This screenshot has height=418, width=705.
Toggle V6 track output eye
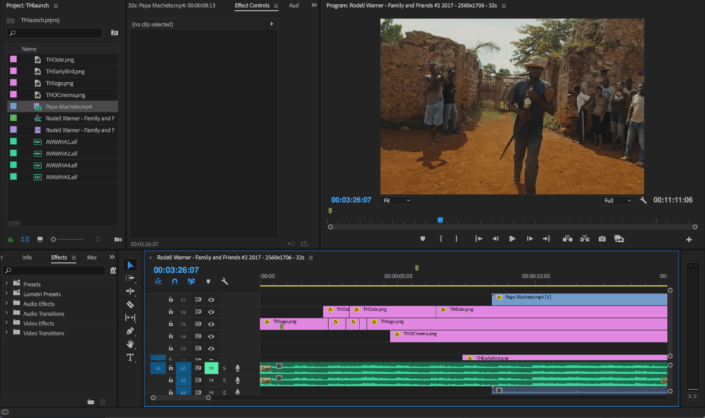(211, 312)
